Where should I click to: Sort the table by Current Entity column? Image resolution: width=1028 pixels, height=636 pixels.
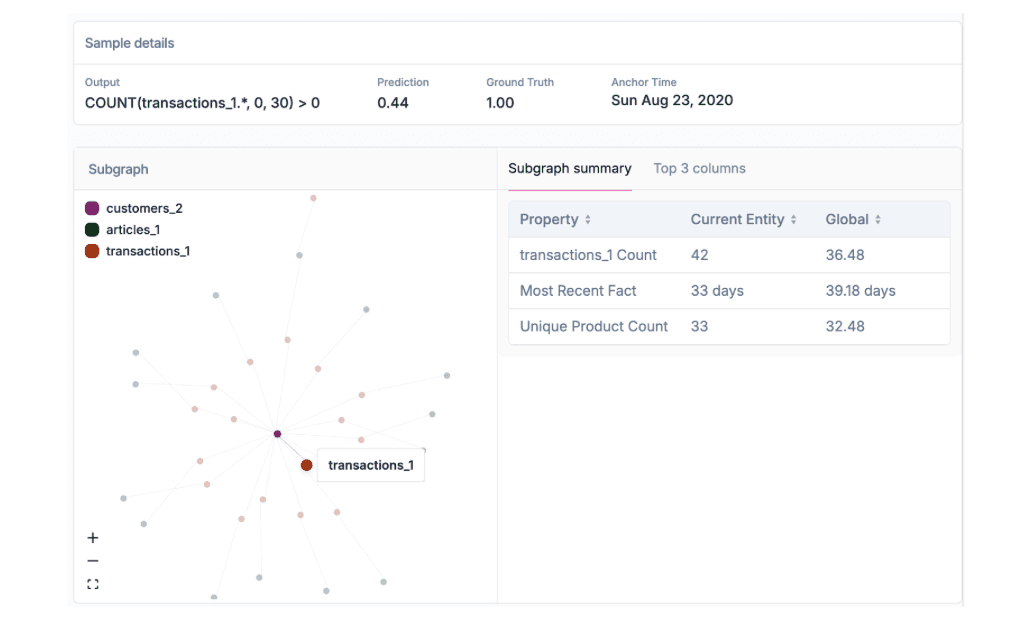pyautogui.click(x=793, y=220)
